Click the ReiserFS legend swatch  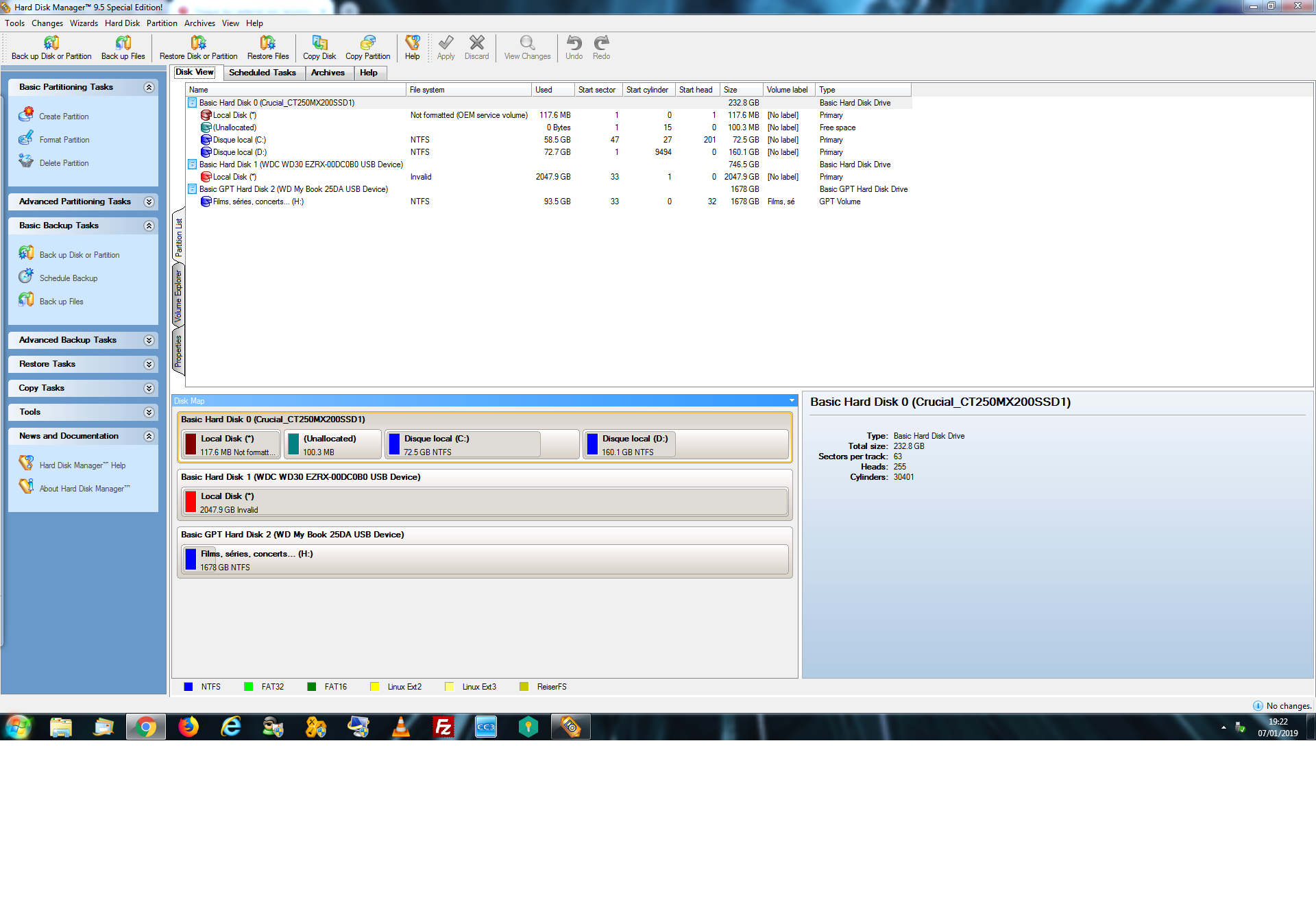click(x=524, y=687)
